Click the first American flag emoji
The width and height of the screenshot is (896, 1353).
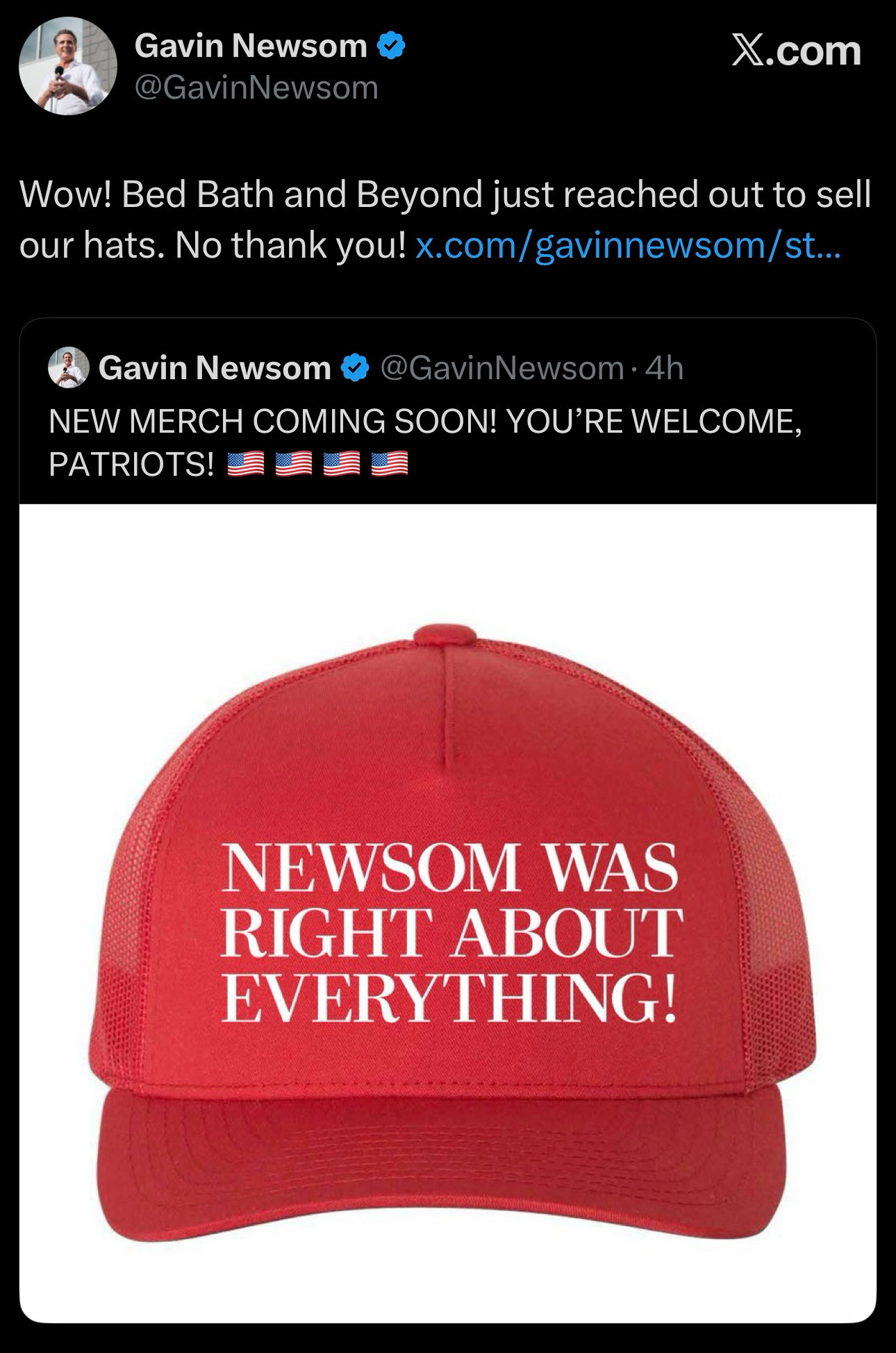click(x=245, y=463)
